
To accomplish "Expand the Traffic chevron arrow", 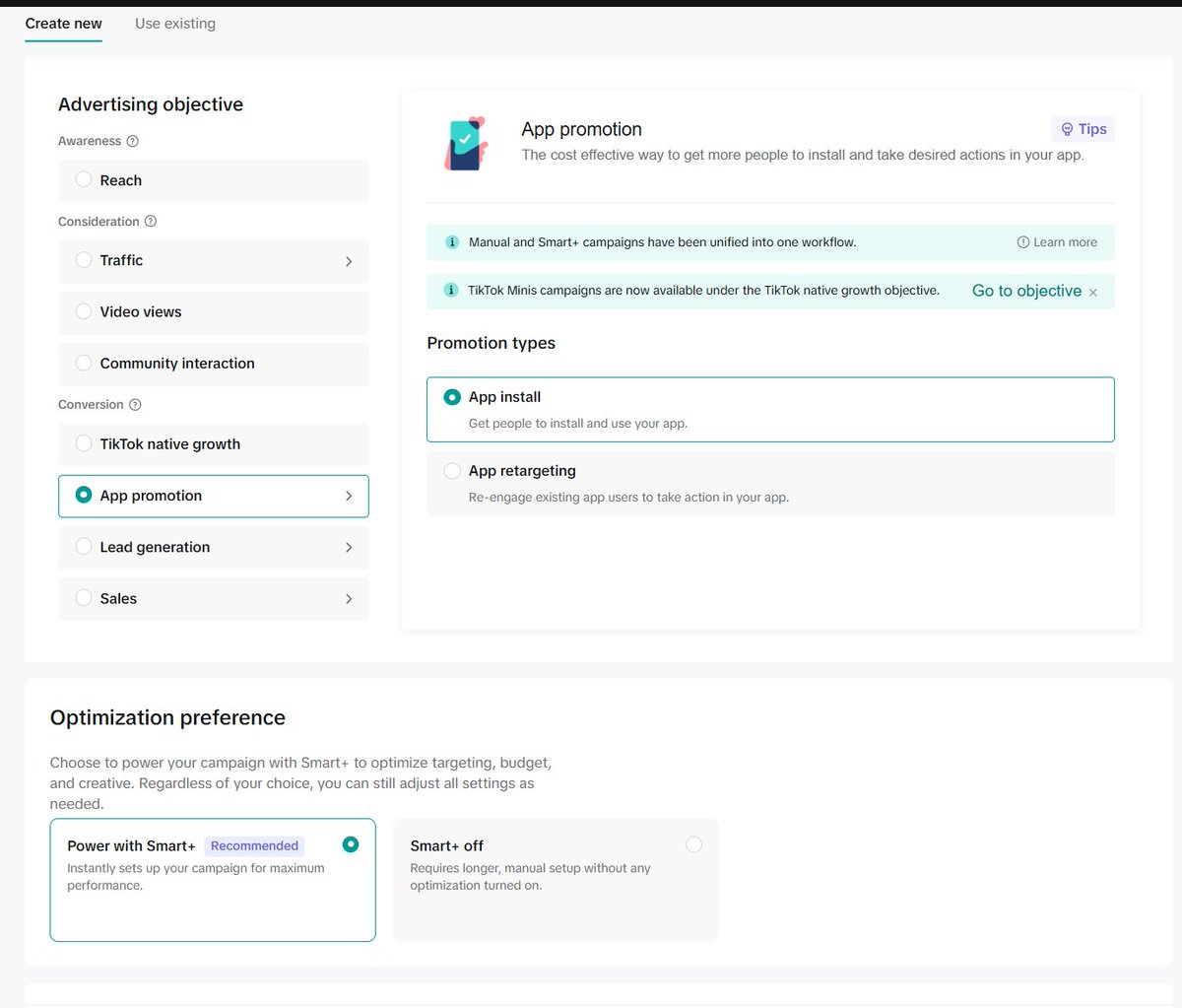I will [349, 261].
